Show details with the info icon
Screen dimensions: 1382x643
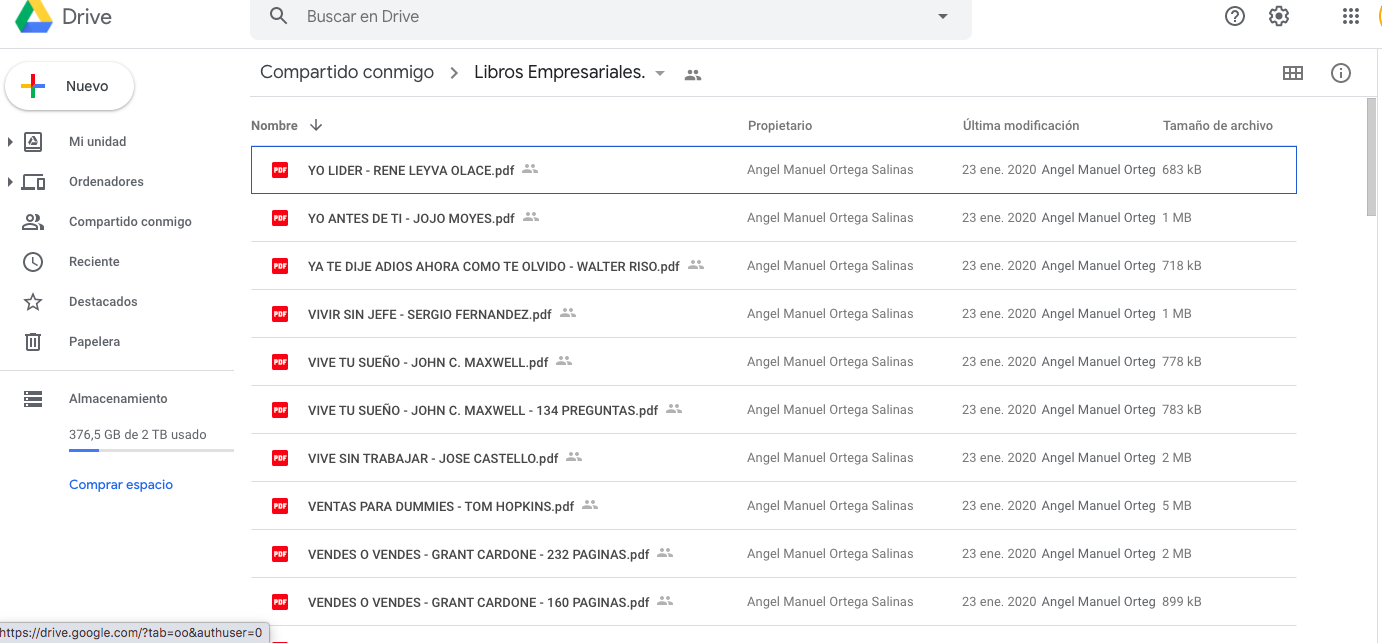point(1341,73)
